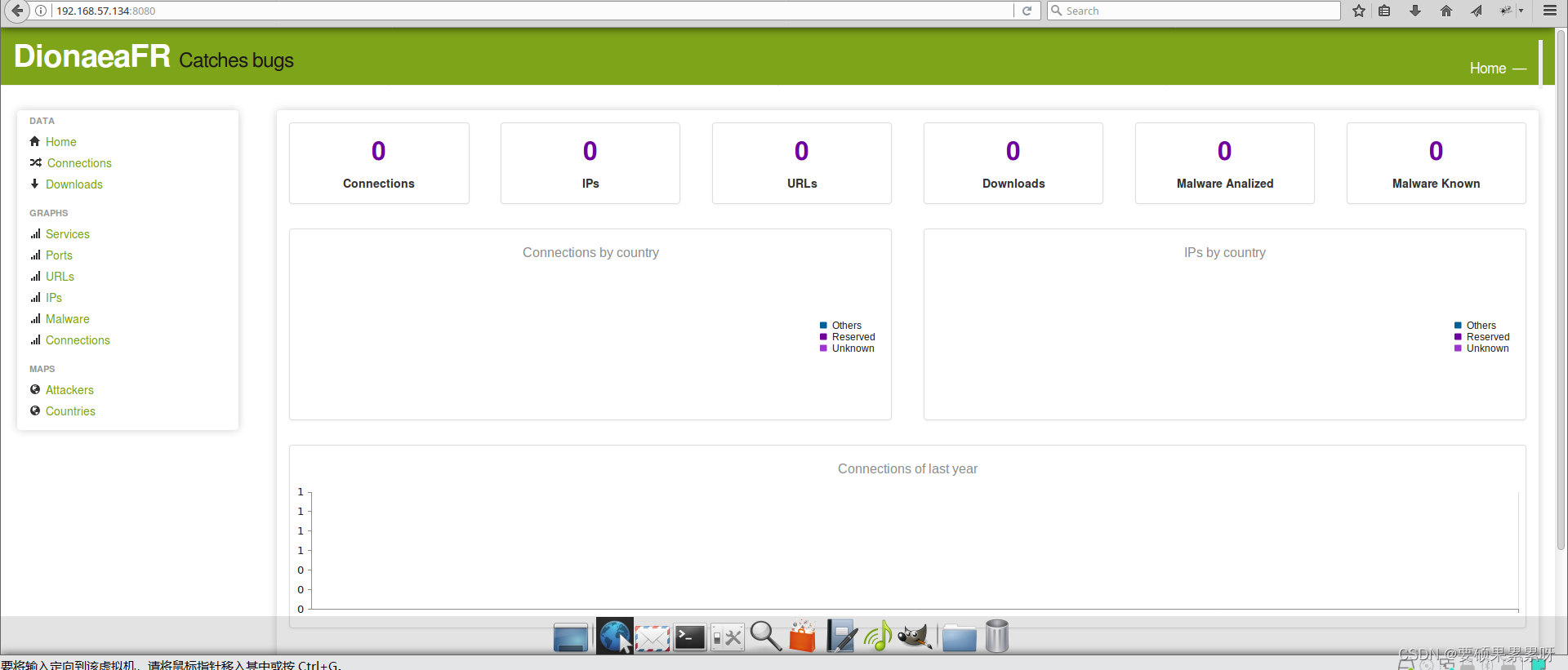The height and width of the screenshot is (670, 1568).
Task: Open the Services graph link
Action: click(68, 234)
